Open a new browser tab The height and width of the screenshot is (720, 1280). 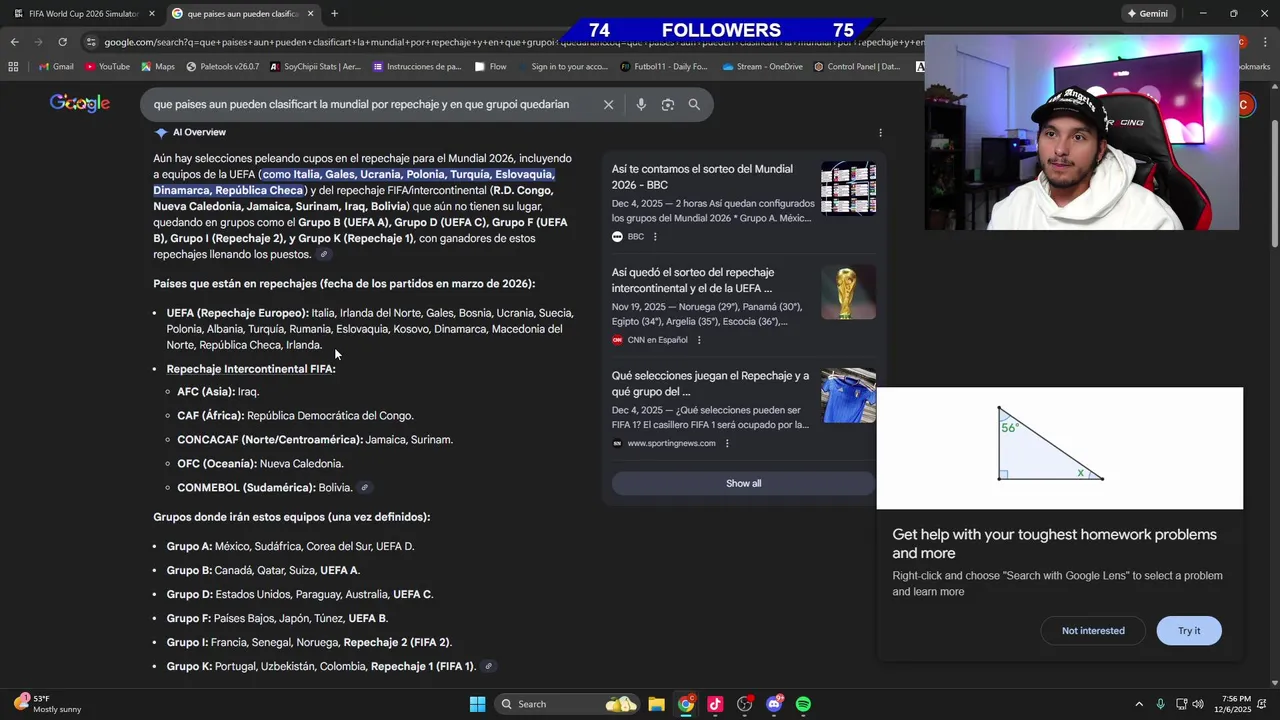point(334,14)
